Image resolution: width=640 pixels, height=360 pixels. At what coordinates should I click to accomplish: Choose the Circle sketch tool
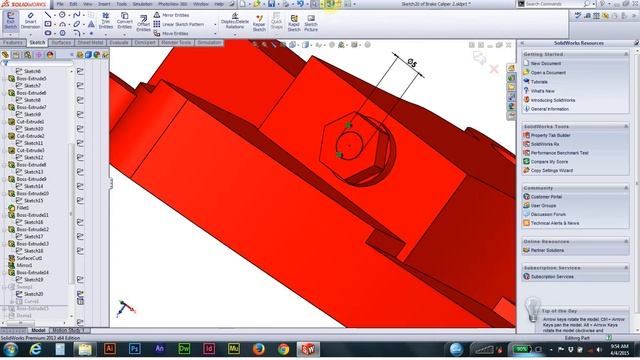(x=62, y=15)
